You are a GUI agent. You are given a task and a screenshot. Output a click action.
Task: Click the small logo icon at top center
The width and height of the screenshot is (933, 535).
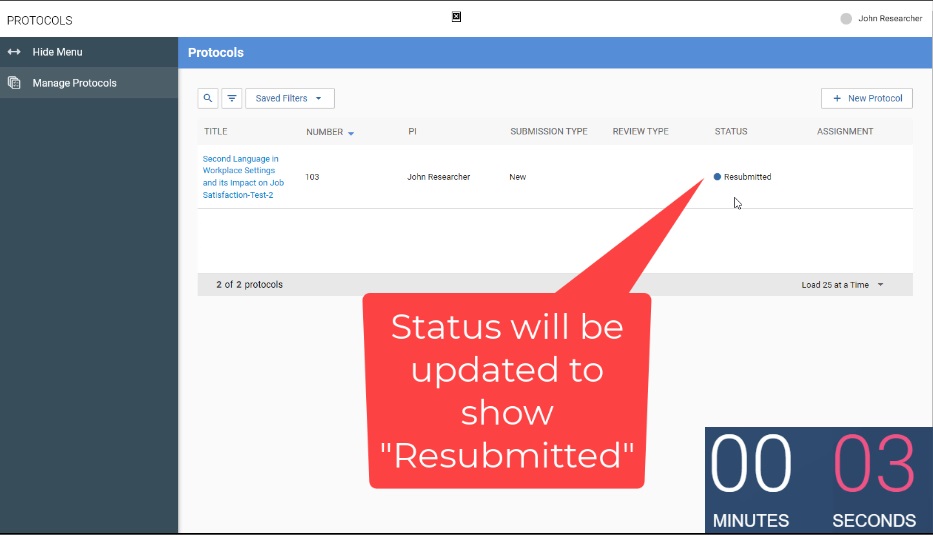456,16
